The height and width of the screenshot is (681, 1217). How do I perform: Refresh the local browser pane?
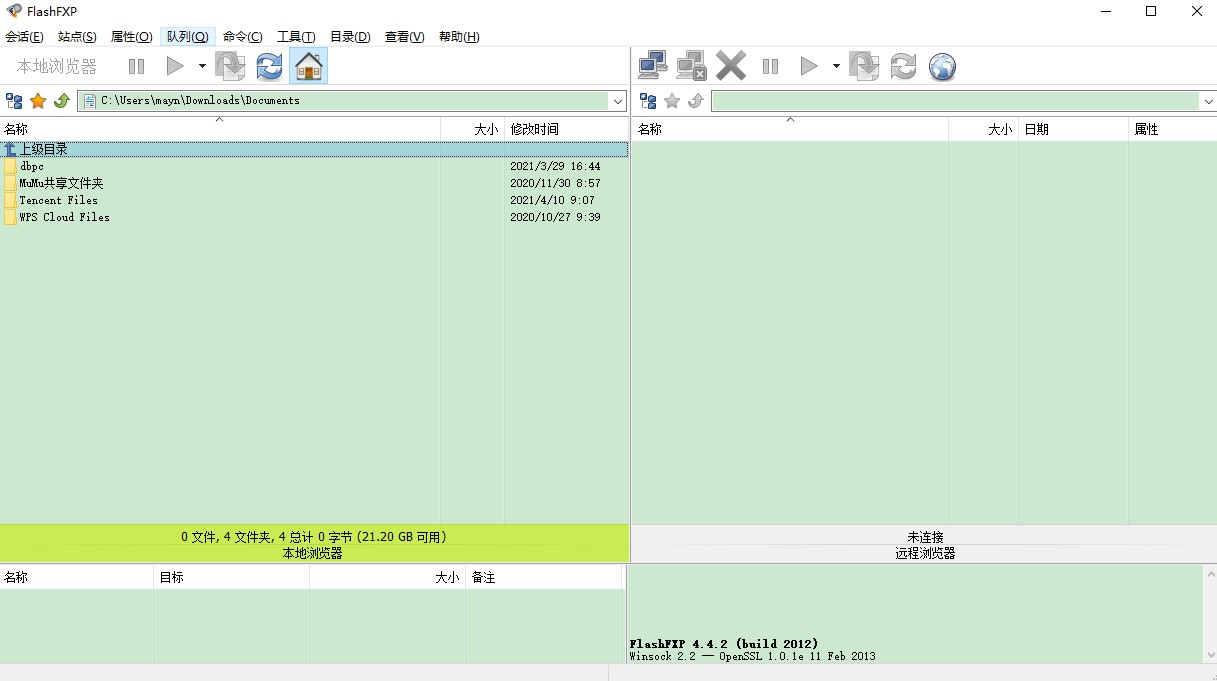269,67
